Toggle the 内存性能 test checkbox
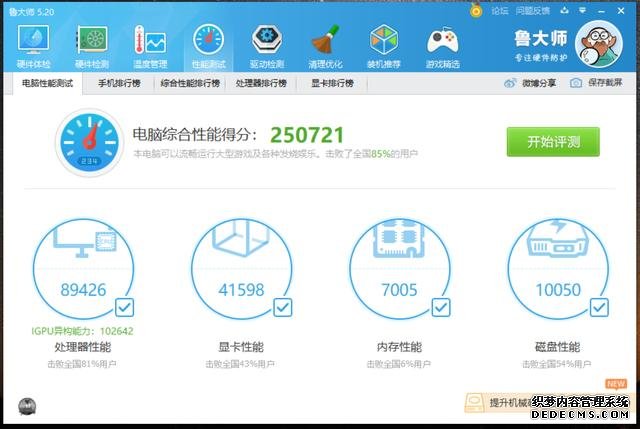 point(441,307)
